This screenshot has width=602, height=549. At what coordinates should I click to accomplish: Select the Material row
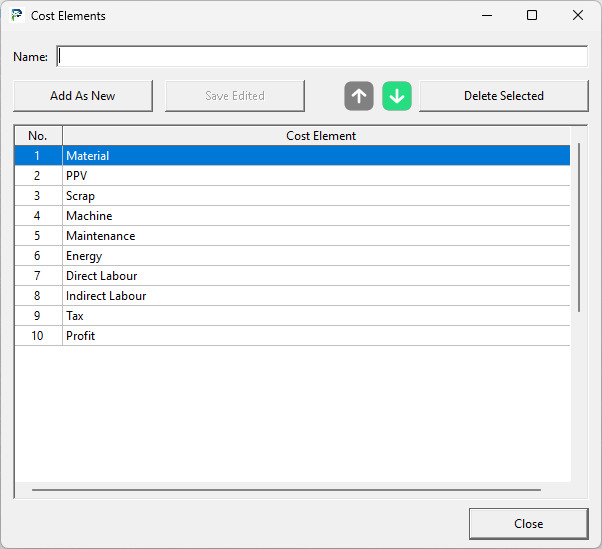click(x=292, y=155)
